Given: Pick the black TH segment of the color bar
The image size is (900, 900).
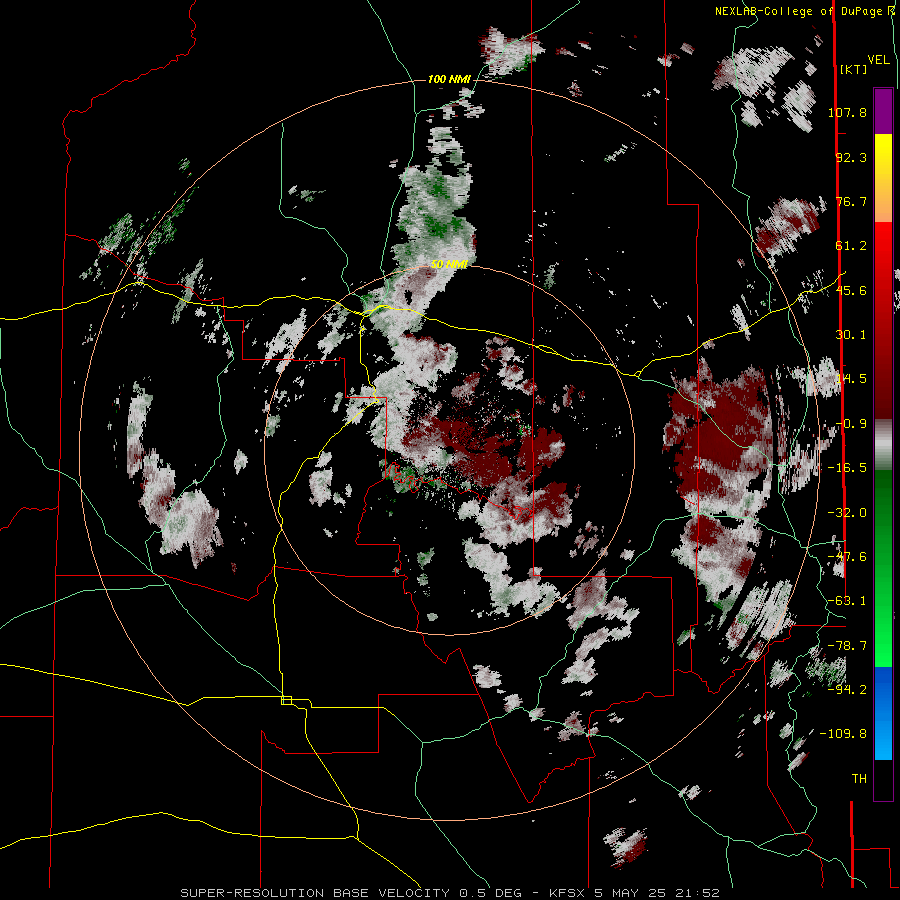Looking at the screenshot, I should click(883, 780).
